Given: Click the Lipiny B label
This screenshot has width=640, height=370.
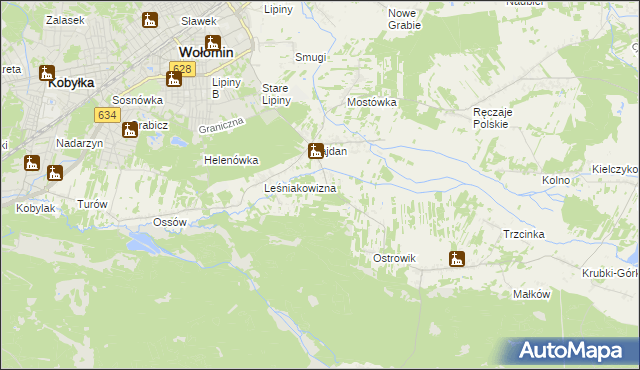Looking at the screenshot, I should tap(226, 88).
